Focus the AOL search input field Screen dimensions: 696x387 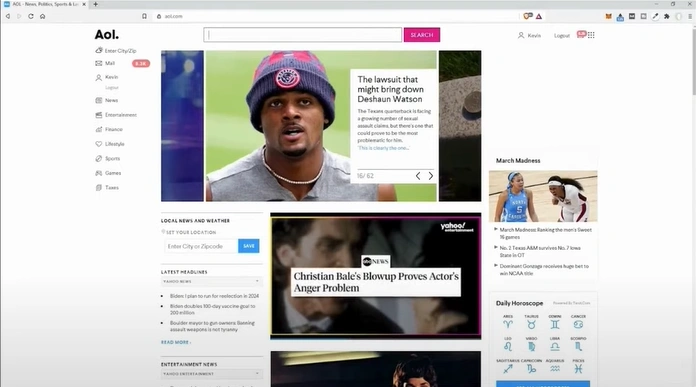303,35
